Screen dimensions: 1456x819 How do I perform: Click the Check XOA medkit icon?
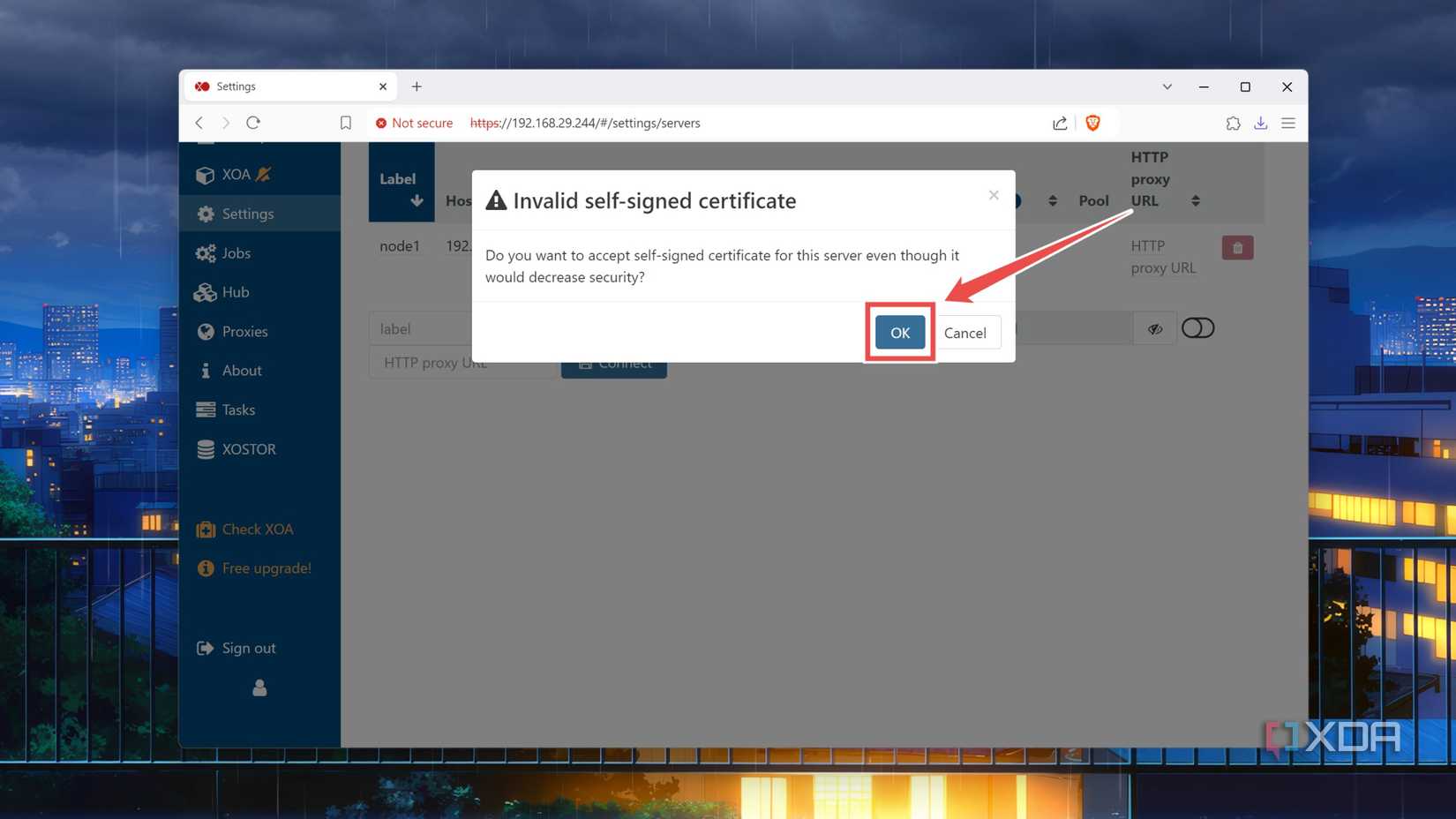tap(206, 530)
